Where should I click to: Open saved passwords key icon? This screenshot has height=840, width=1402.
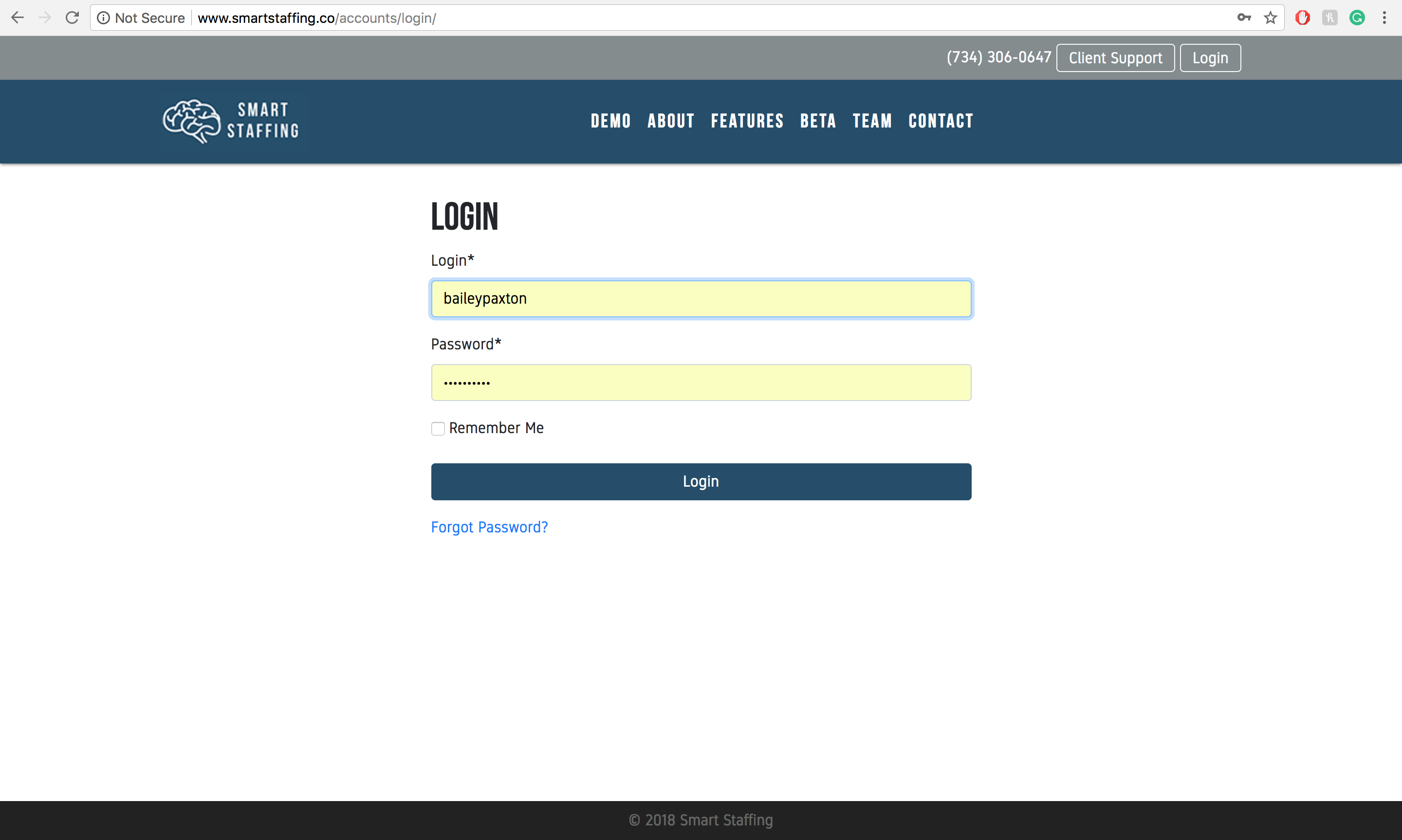pyautogui.click(x=1243, y=18)
